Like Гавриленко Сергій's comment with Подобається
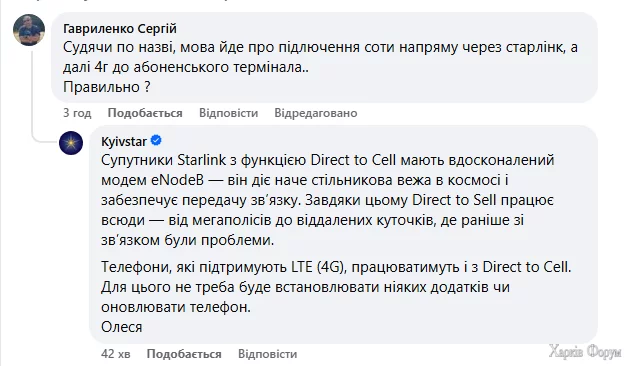Viewport: 631px width, 366px height. coord(145,113)
